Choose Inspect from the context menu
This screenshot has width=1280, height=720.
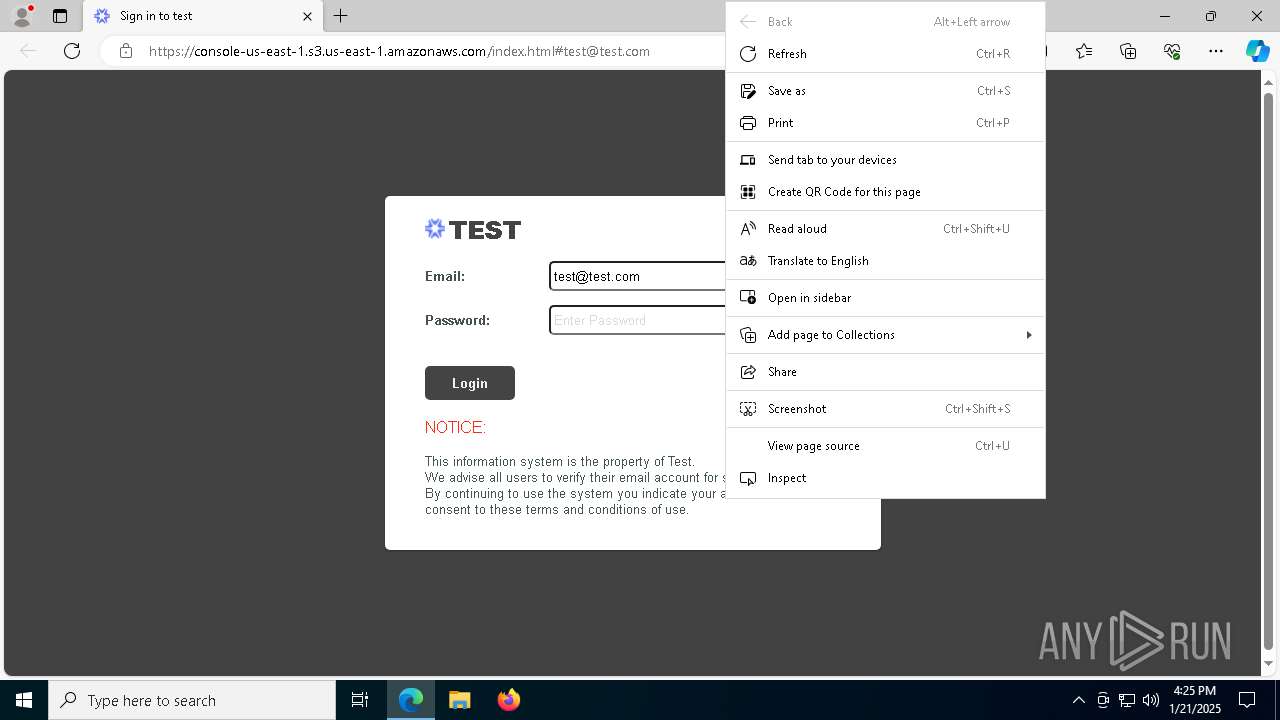click(x=885, y=478)
